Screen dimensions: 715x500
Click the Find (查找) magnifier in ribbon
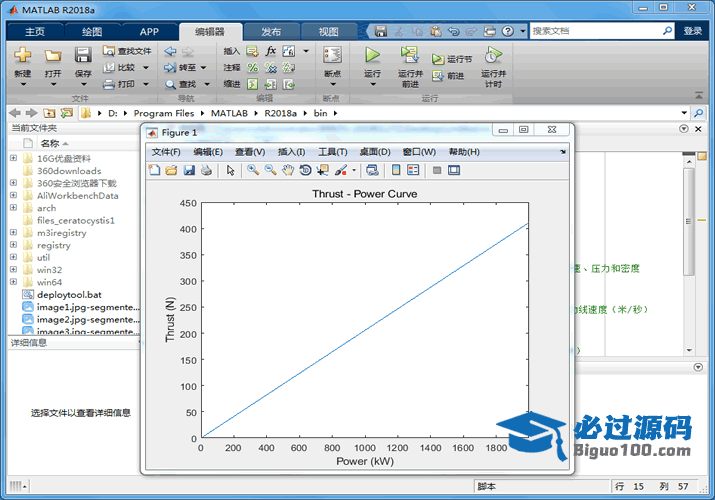click(x=170, y=84)
